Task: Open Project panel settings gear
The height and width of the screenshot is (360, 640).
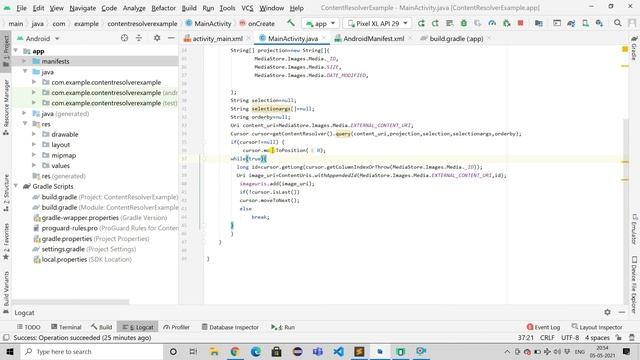Action: coord(157,38)
